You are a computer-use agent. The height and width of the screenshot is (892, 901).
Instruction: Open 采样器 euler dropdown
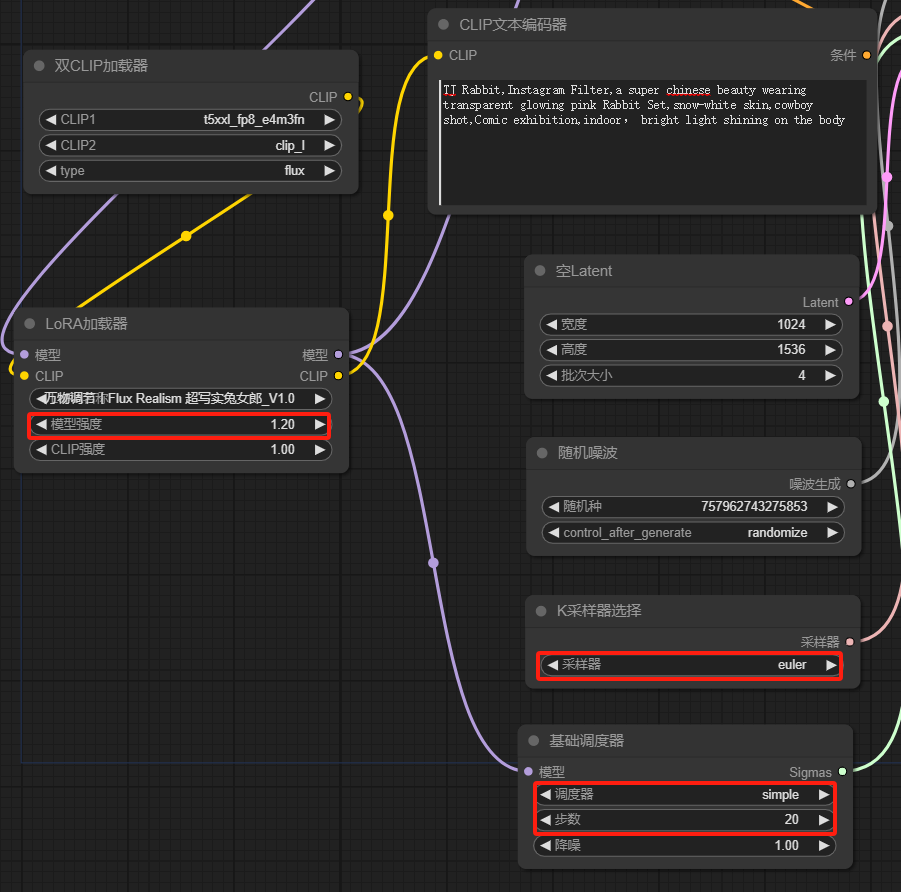(692, 664)
